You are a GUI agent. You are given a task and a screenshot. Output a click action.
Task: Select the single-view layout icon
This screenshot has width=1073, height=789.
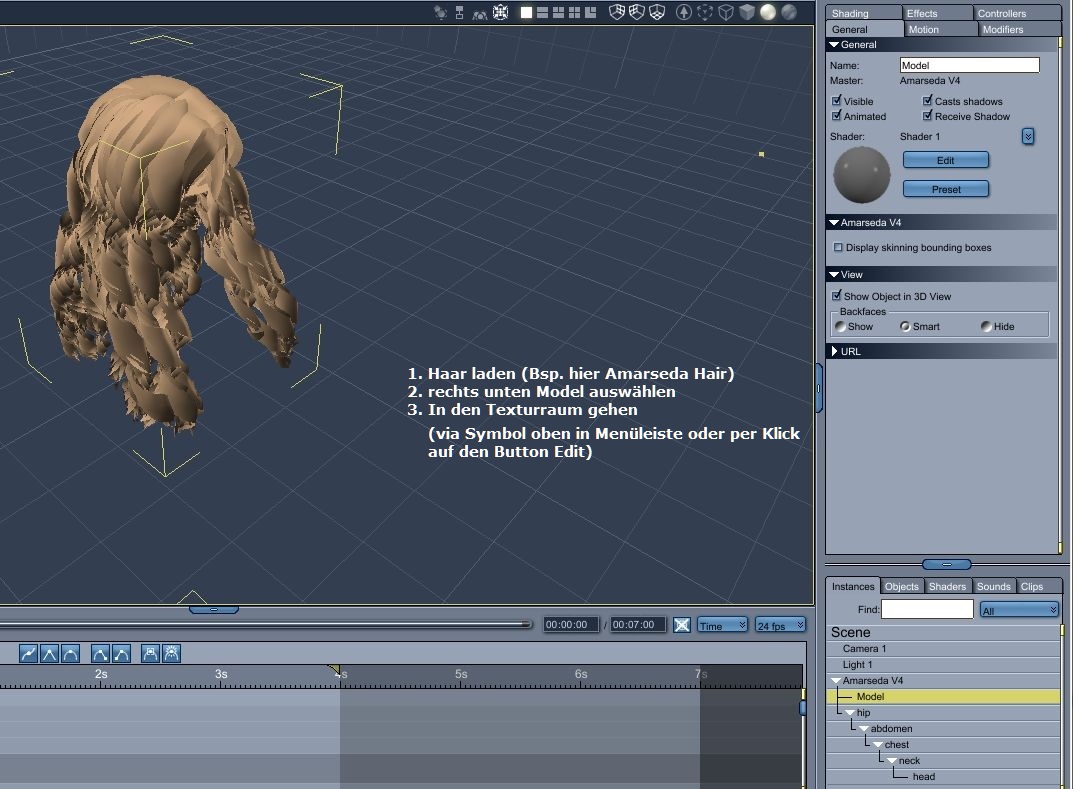(x=526, y=12)
